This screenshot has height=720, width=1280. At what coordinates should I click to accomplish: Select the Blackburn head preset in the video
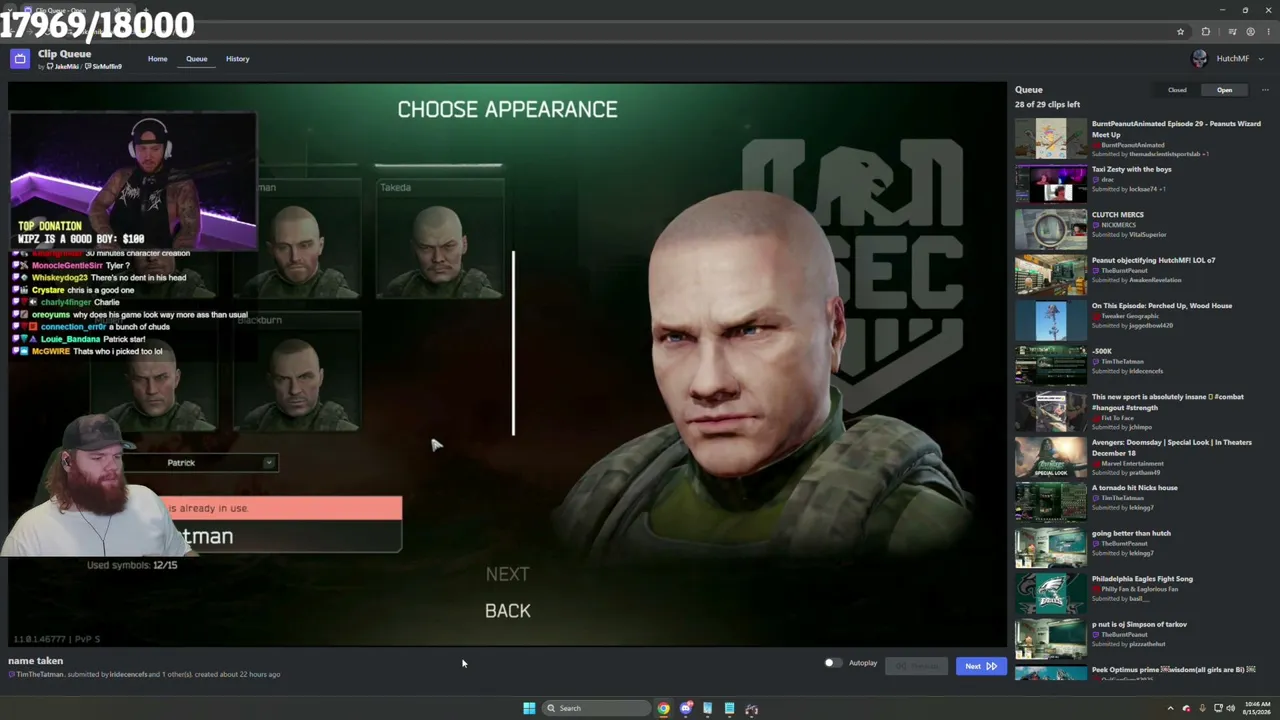point(296,372)
